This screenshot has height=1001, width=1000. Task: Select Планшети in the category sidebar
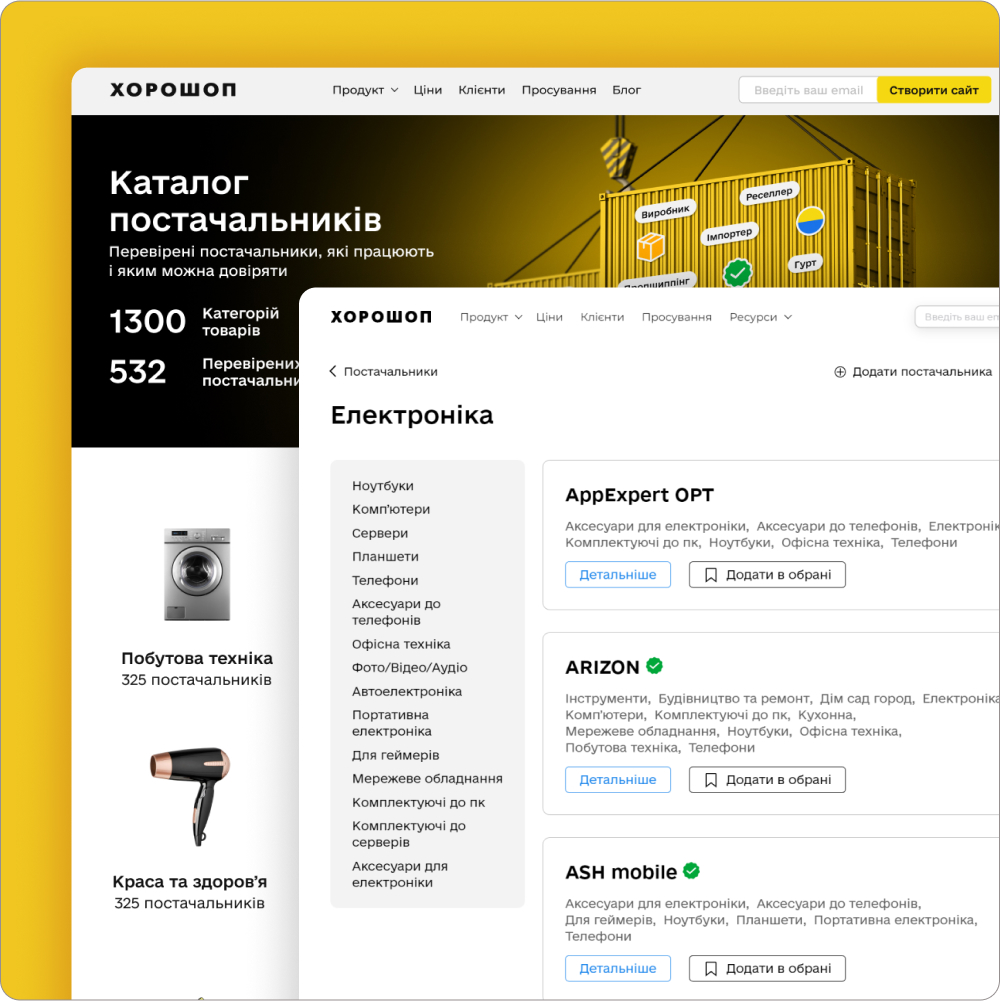[385, 557]
